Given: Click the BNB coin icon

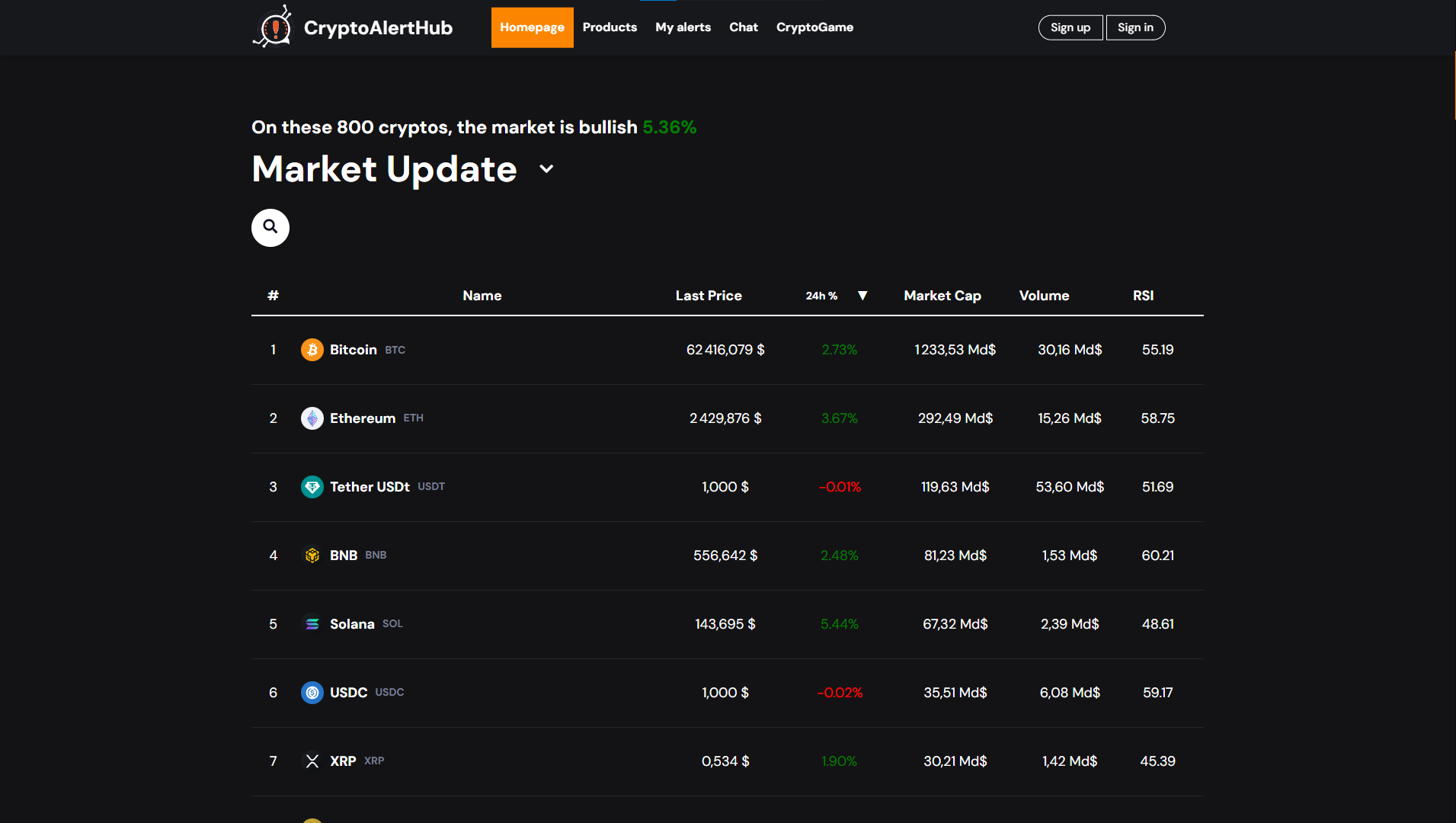Looking at the screenshot, I should pos(312,556).
